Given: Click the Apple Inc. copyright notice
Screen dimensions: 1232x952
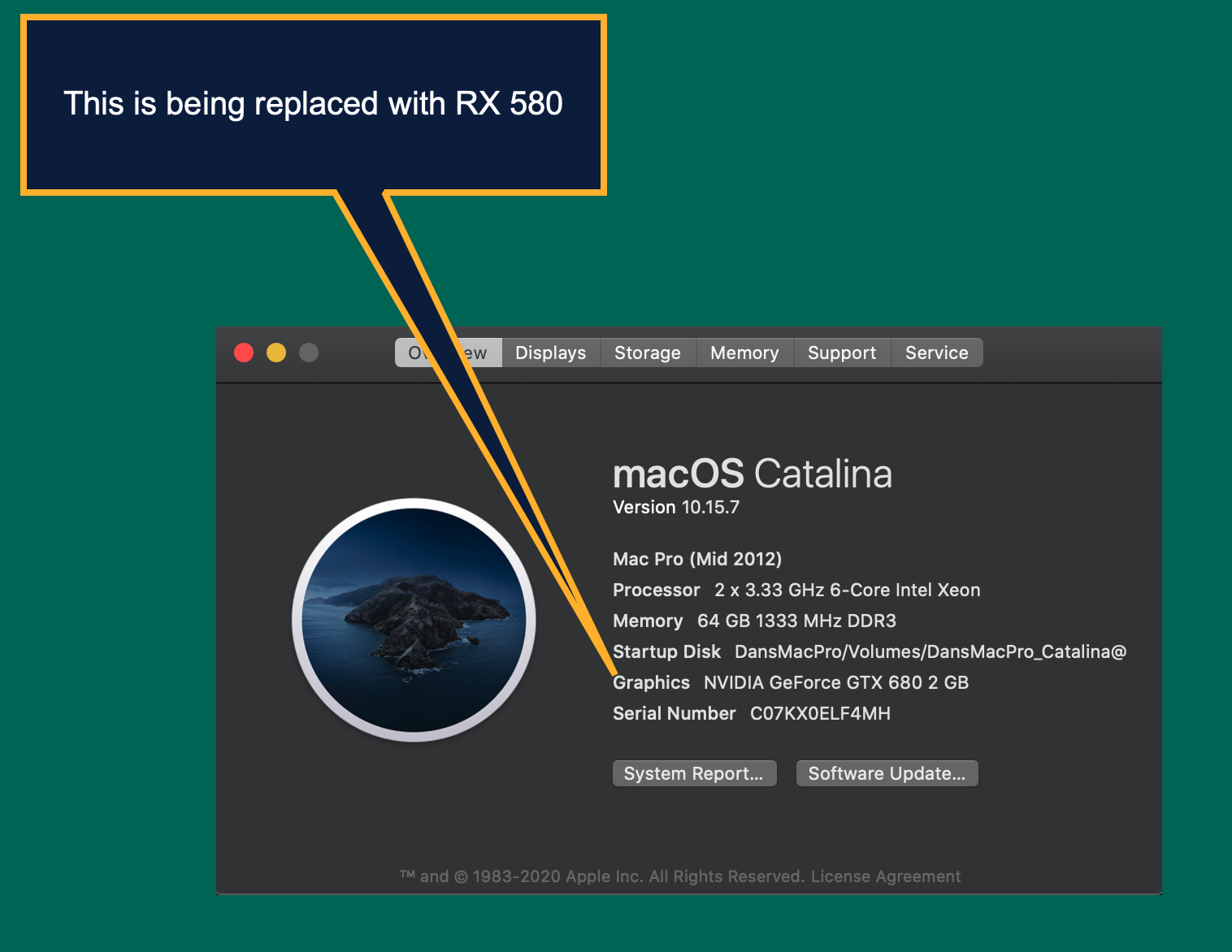Looking at the screenshot, I should pos(602,876).
